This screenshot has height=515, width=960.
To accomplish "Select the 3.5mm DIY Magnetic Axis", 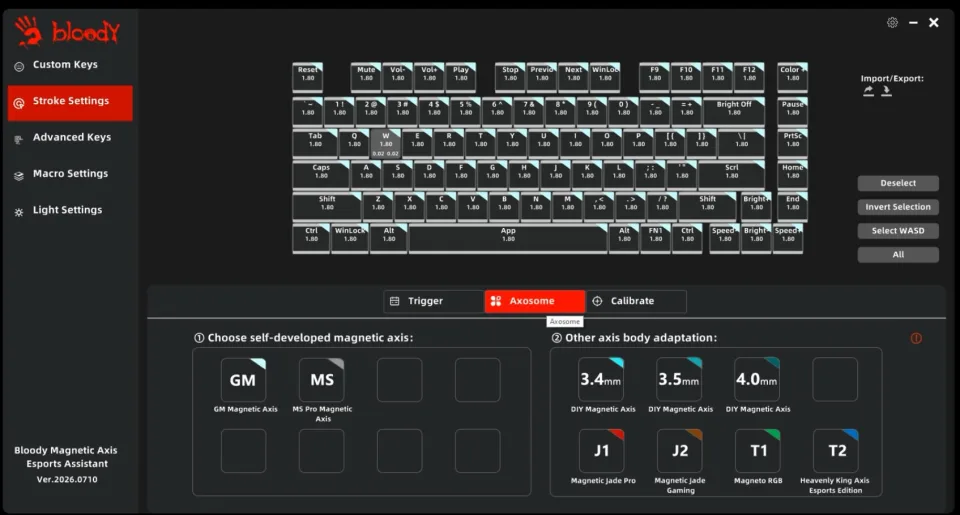I will point(679,379).
